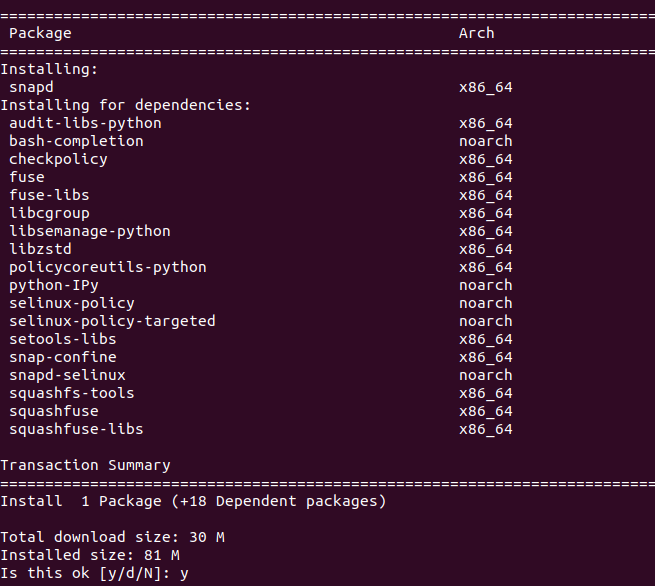Click the squashfs-tools package name
The width and height of the screenshot is (655, 586).
pyautogui.click(x=72, y=393)
